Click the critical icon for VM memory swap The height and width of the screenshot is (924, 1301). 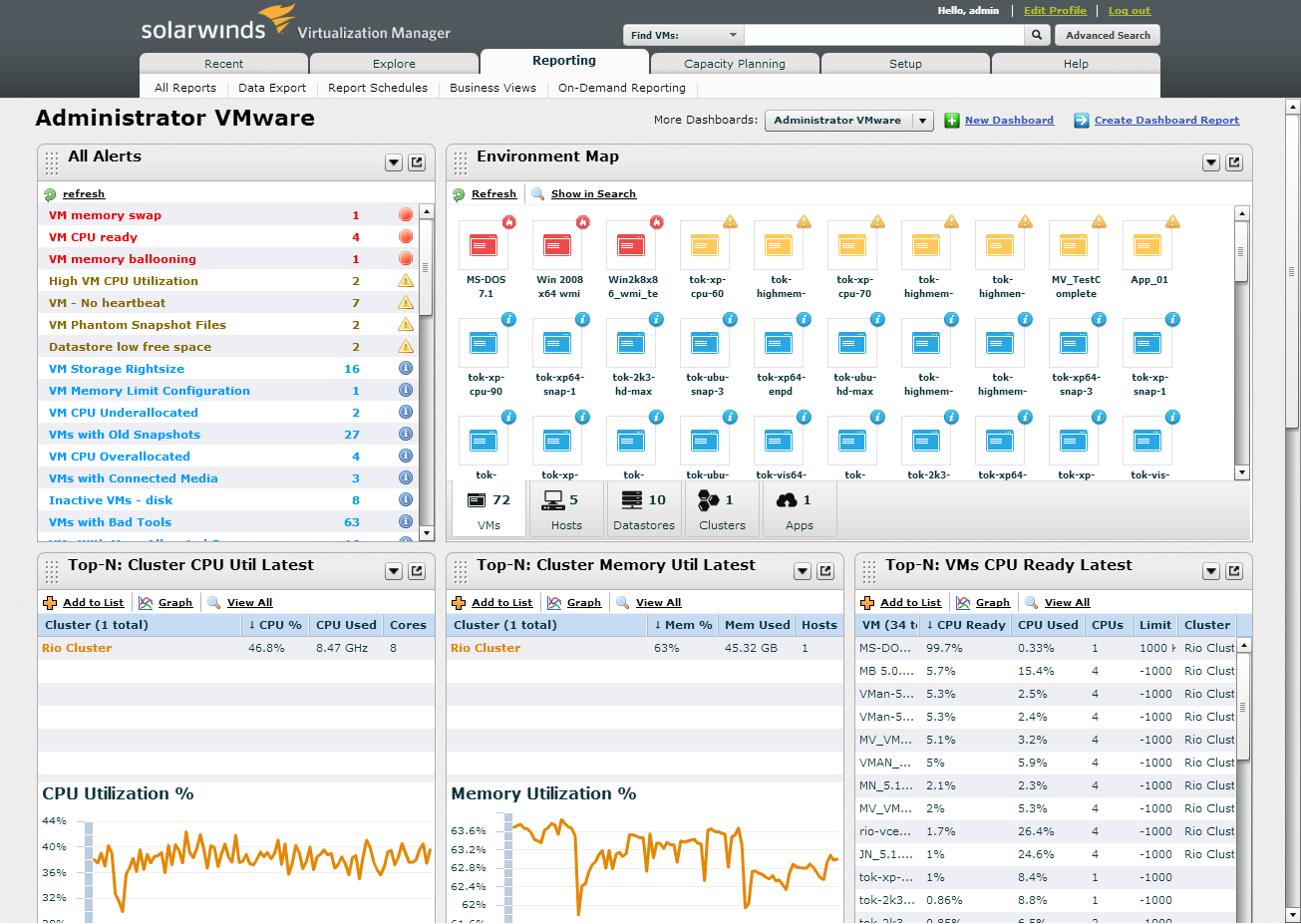coord(406,215)
